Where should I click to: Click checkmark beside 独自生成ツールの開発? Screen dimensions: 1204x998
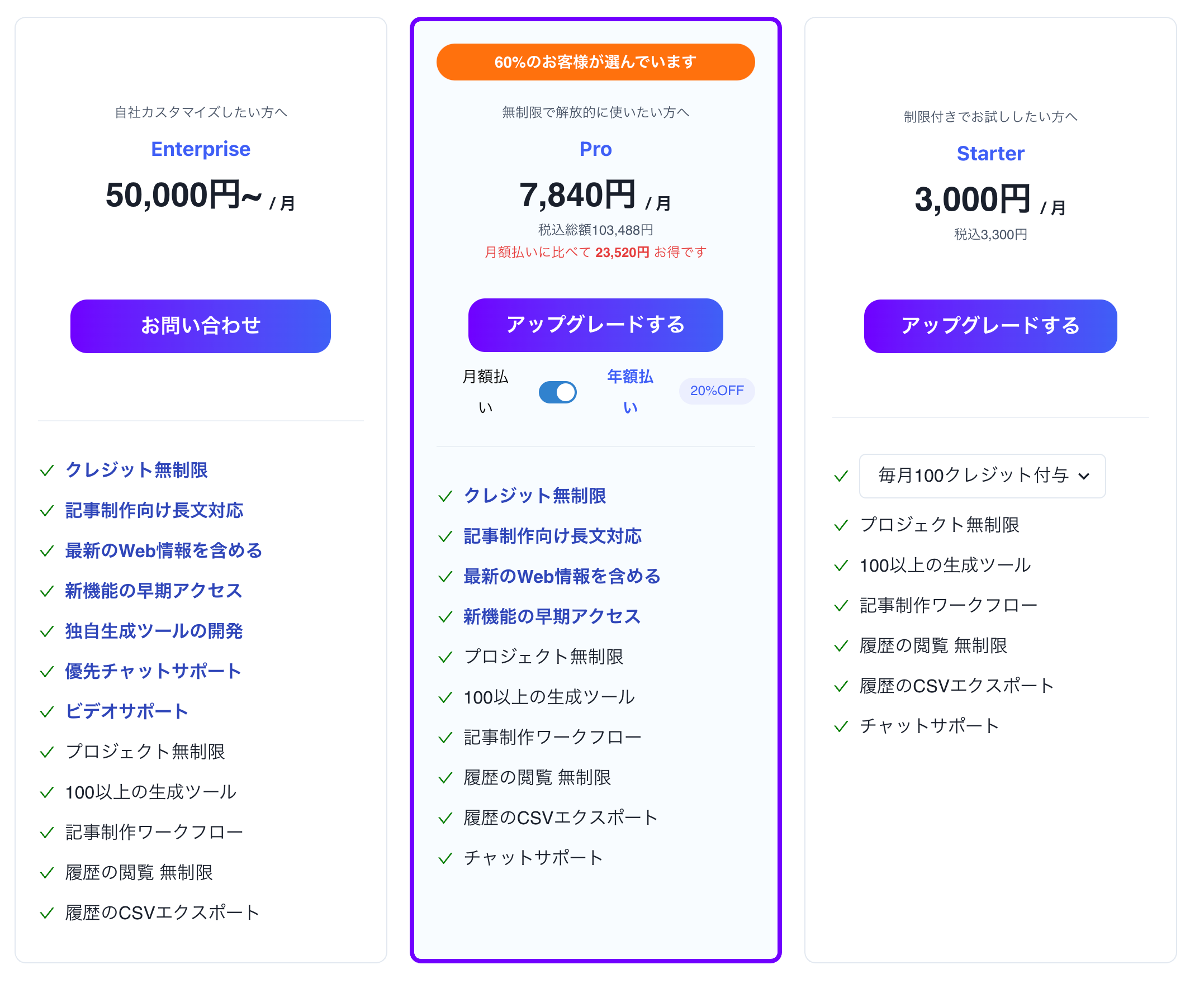[x=47, y=631]
